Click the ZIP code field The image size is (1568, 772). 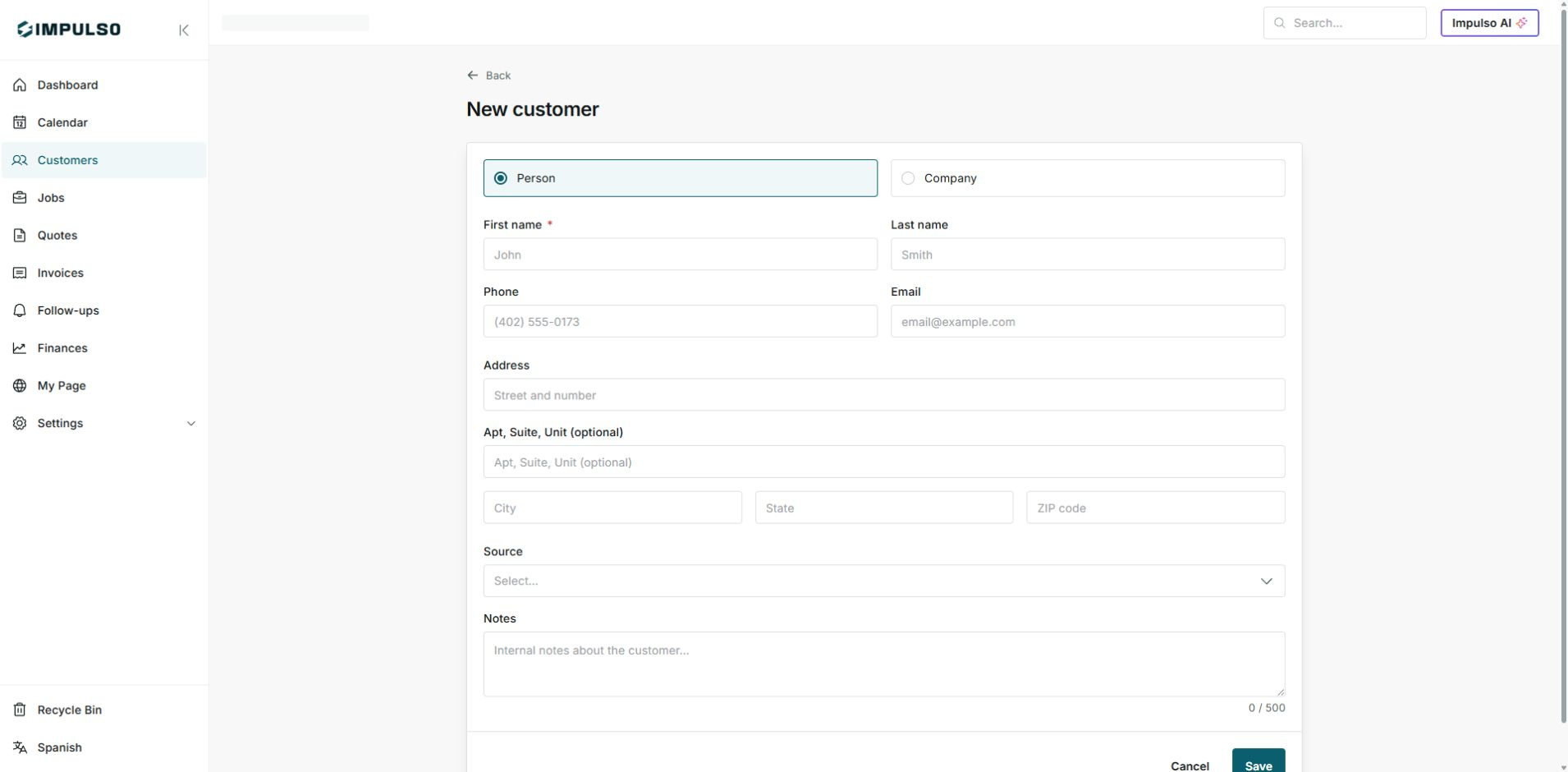[1156, 508]
